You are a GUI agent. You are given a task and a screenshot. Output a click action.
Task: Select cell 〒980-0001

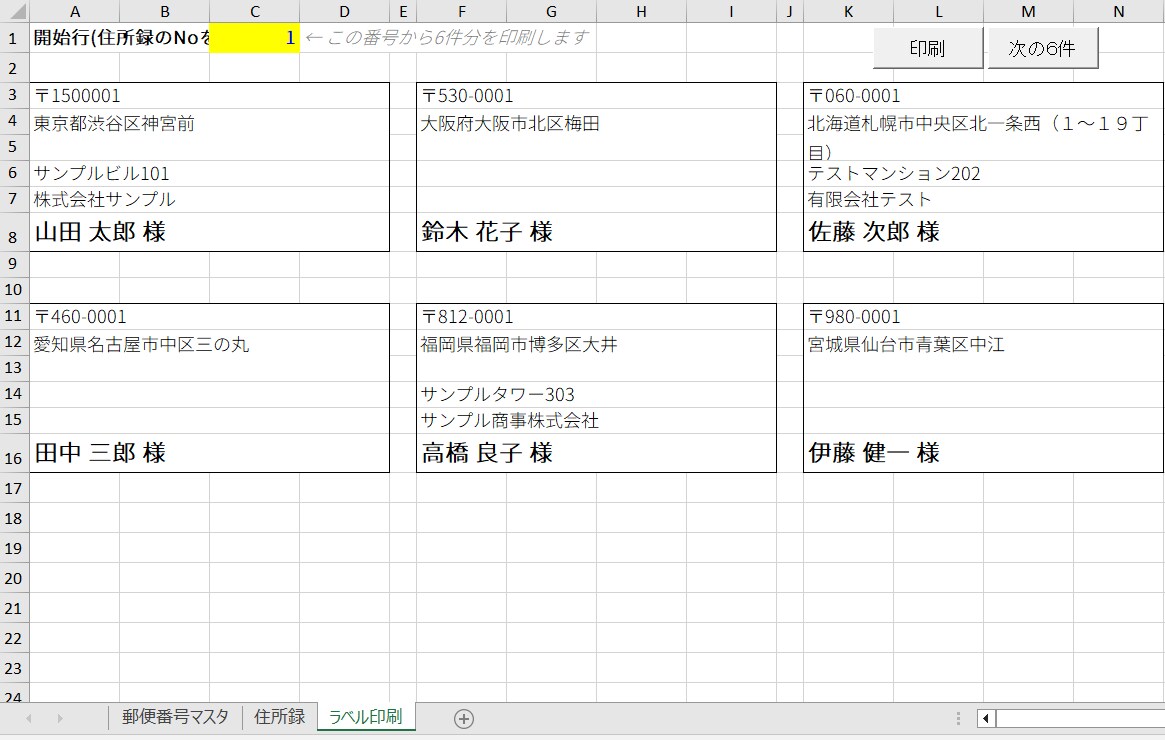click(x=984, y=317)
